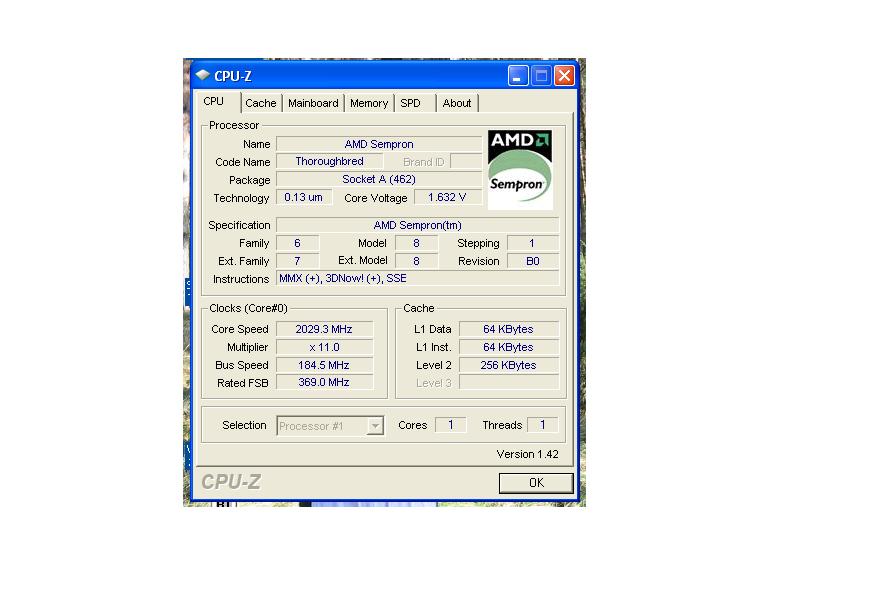Click the maximize button in title bar

pos(541,75)
